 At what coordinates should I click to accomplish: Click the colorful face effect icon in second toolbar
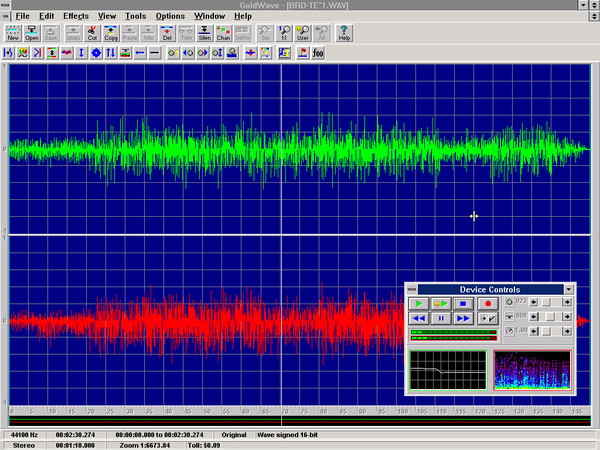pyautogui.click(x=23, y=53)
